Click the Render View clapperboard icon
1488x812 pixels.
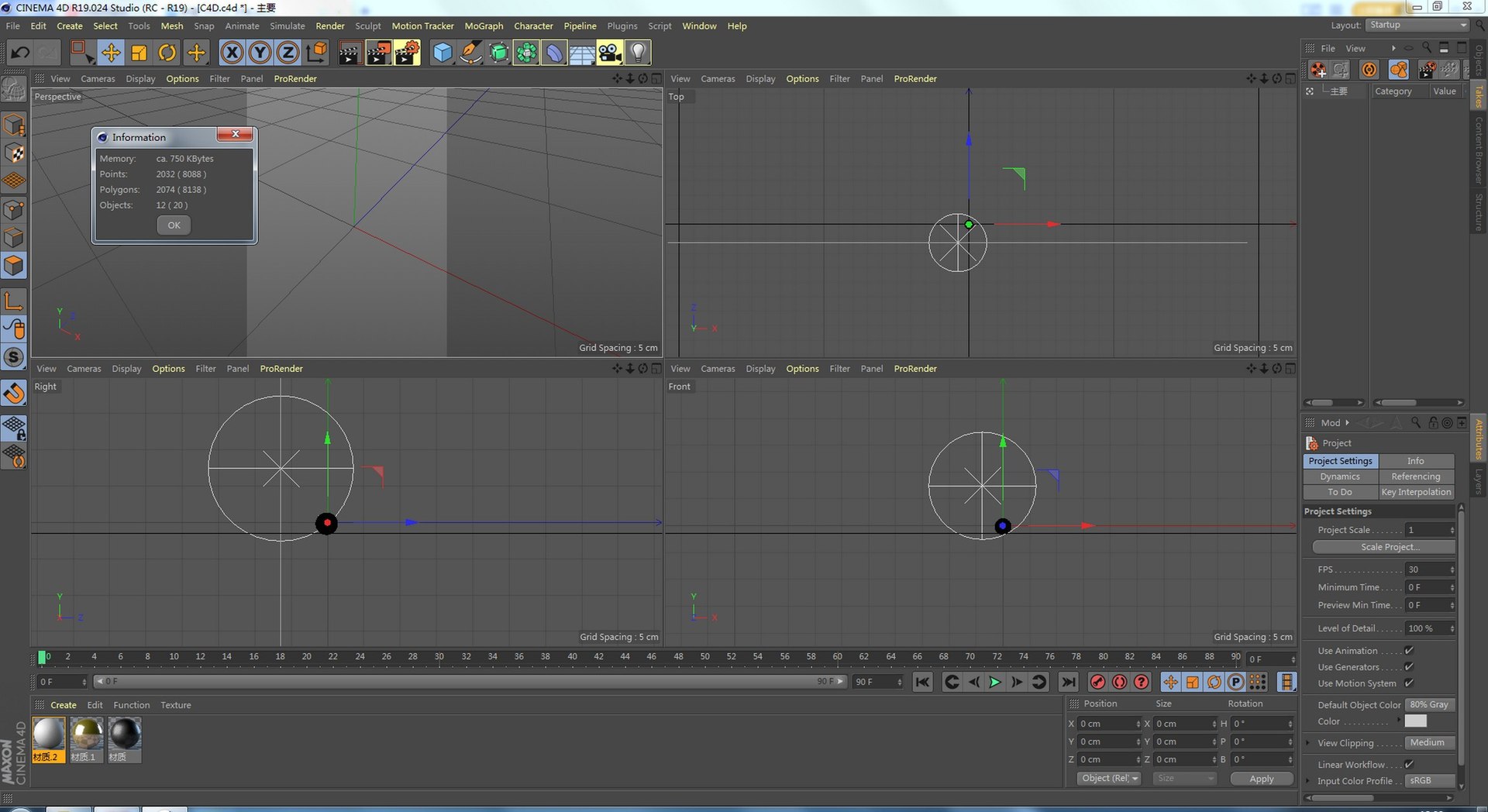pyautogui.click(x=350, y=53)
